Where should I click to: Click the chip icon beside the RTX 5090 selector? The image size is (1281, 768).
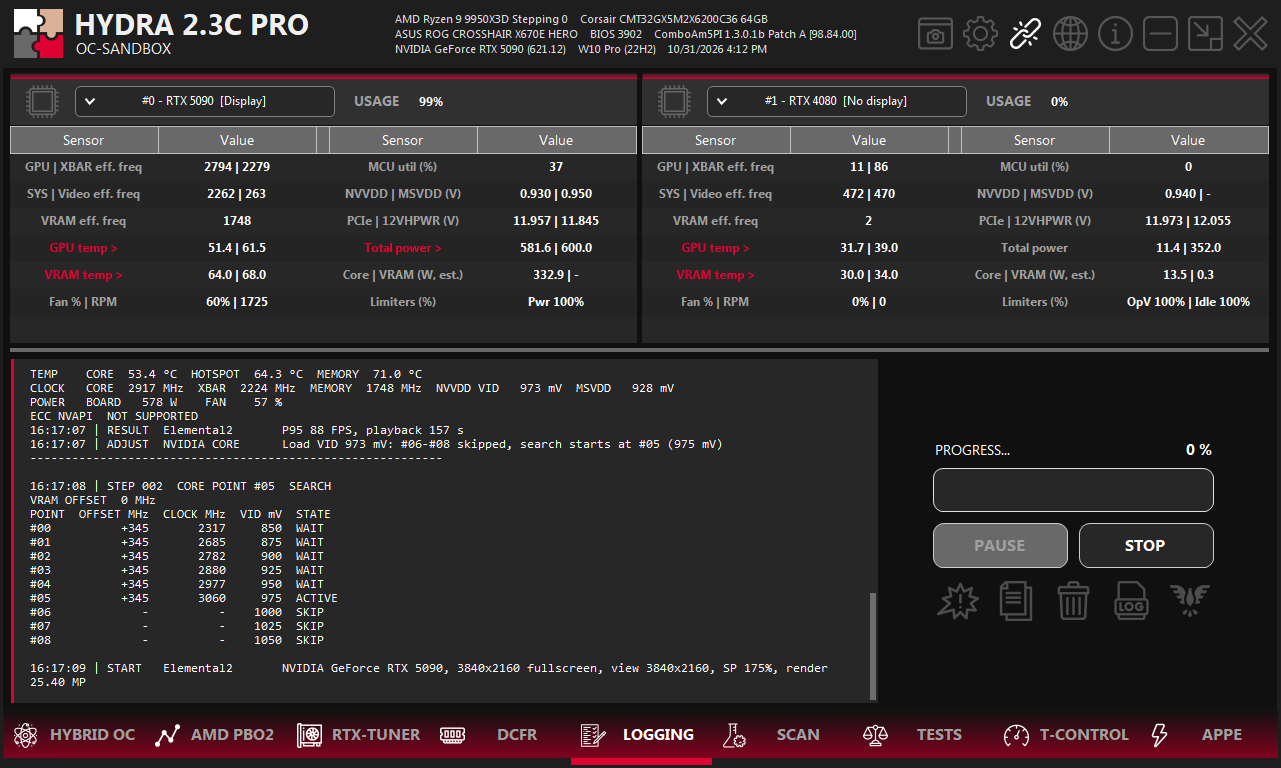(42, 101)
